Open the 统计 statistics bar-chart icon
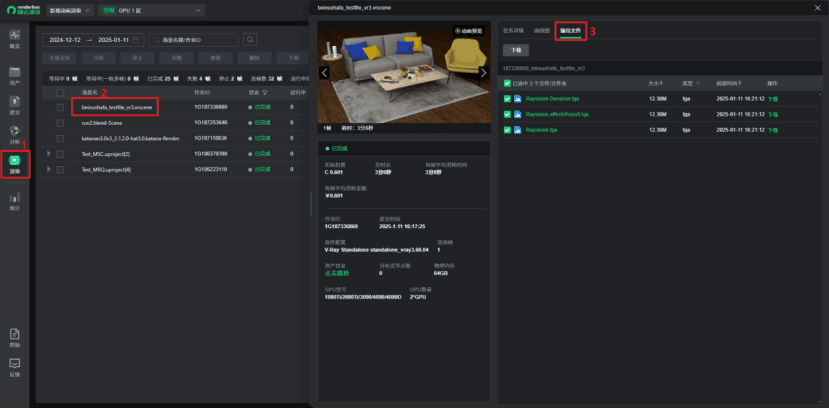 point(15,197)
